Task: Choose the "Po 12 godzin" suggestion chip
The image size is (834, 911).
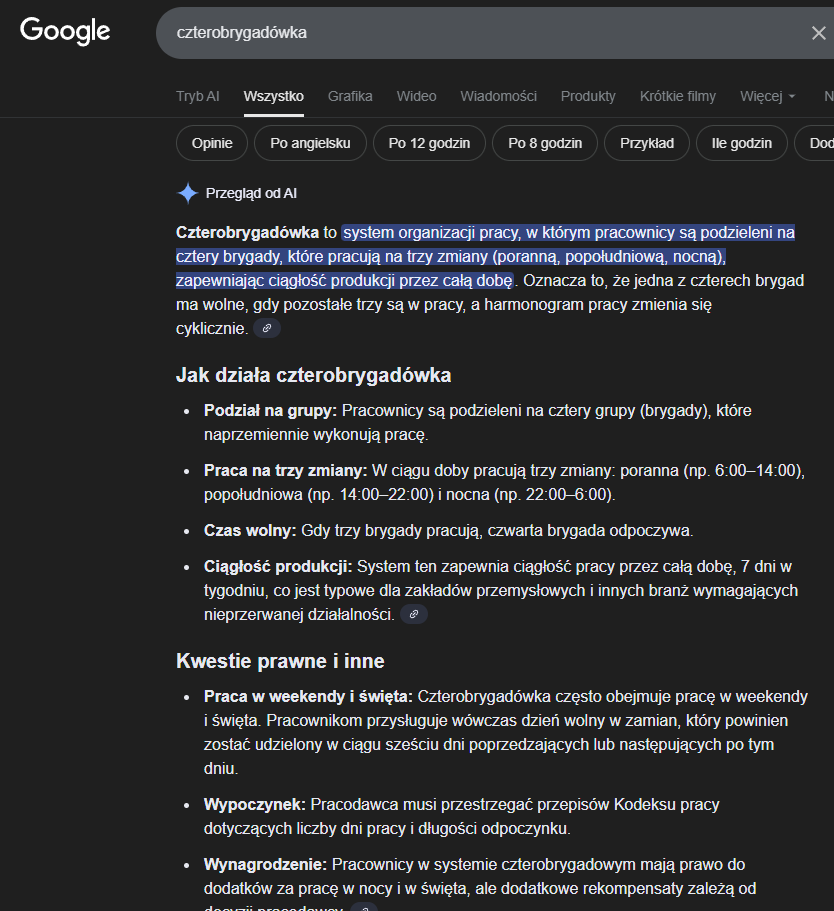Action: tap(429, 143)
